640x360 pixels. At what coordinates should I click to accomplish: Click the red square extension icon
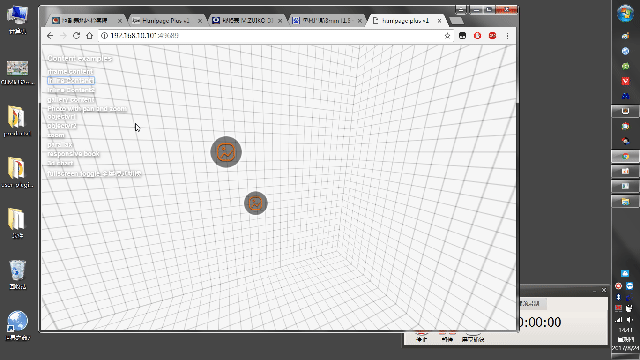point(492,36)
